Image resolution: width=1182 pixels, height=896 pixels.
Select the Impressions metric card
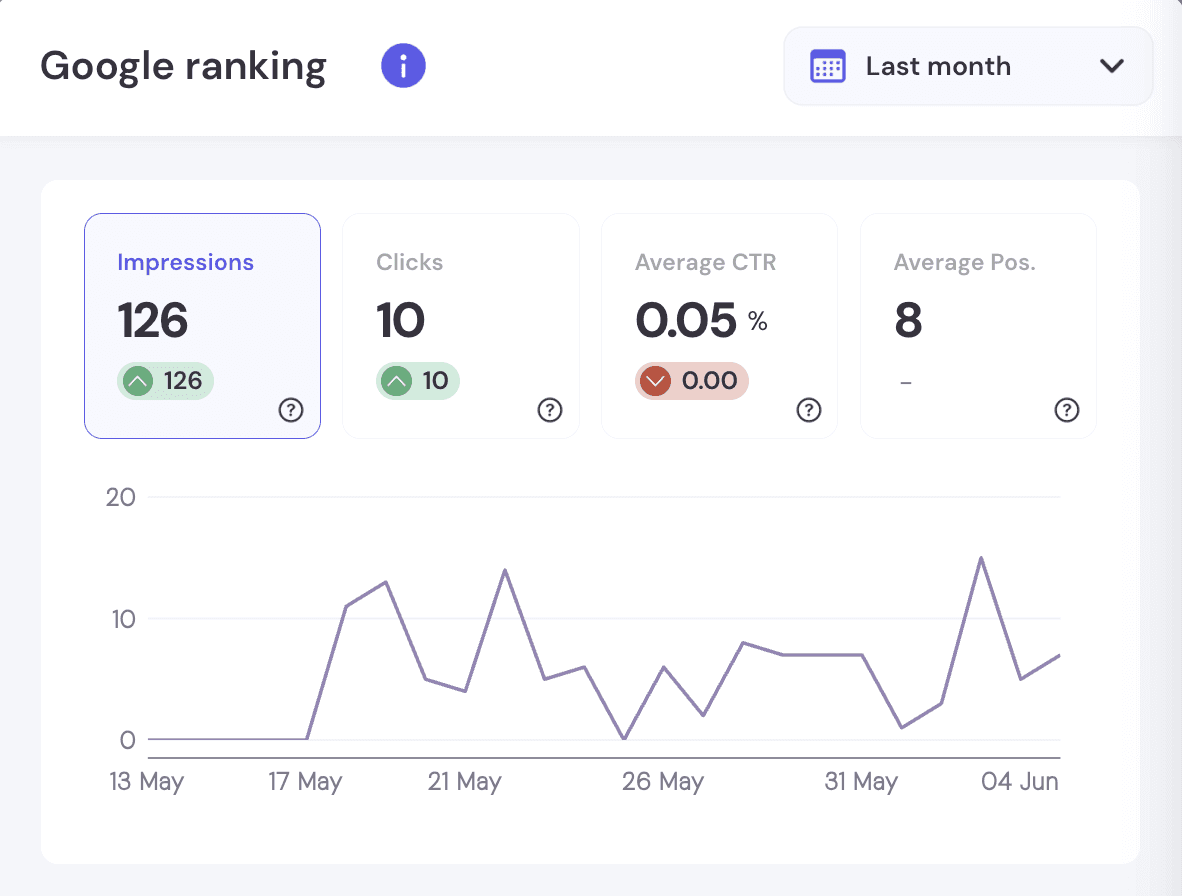[203, 326]
